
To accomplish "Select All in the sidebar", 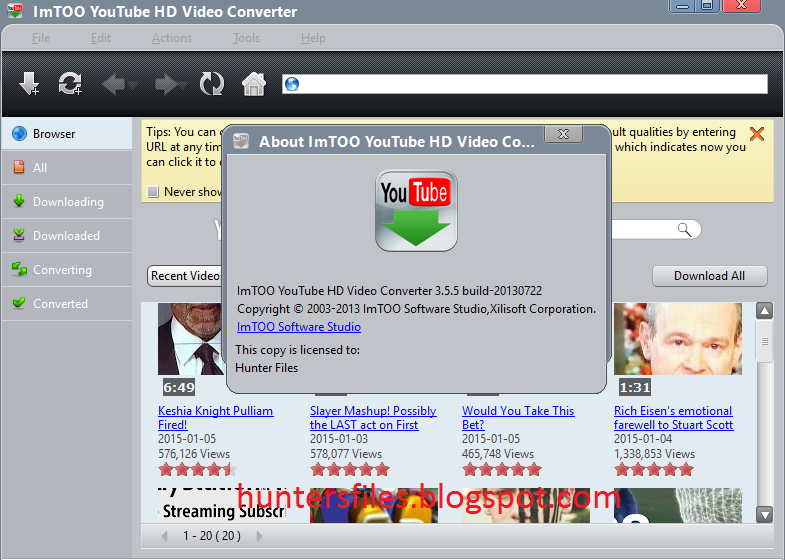I will coord(67,168).
